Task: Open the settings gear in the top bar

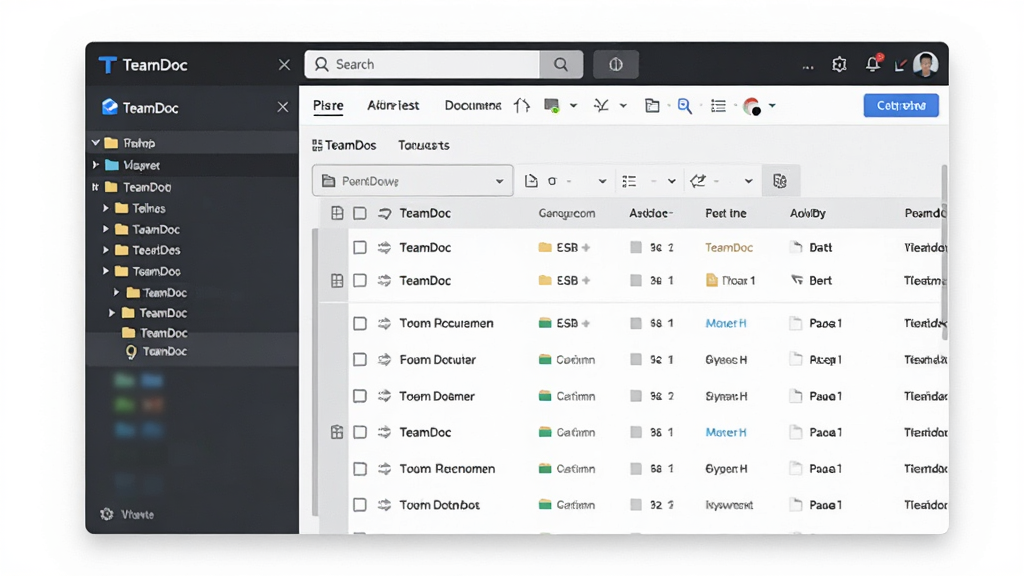Action: (839, 64)
